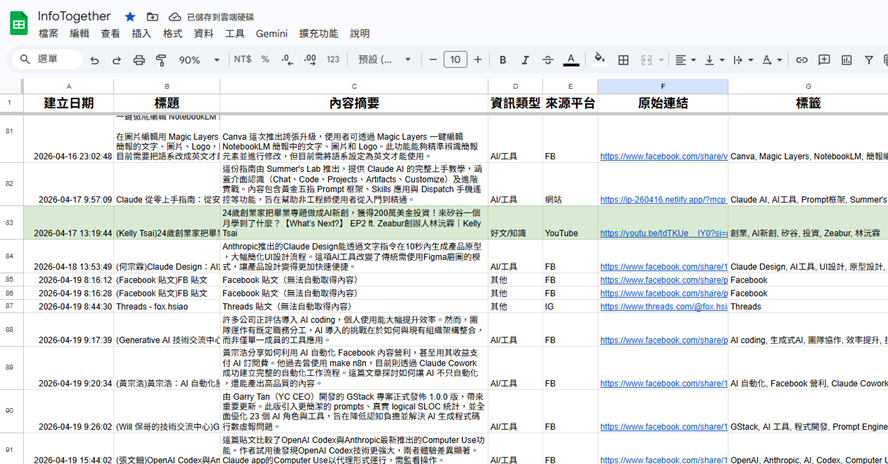Open the fill color picker
888x464 pixels.
point(599,59)
